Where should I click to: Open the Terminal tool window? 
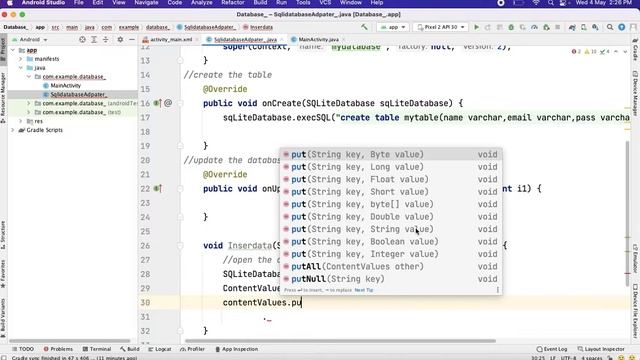(x=97, y=349)
